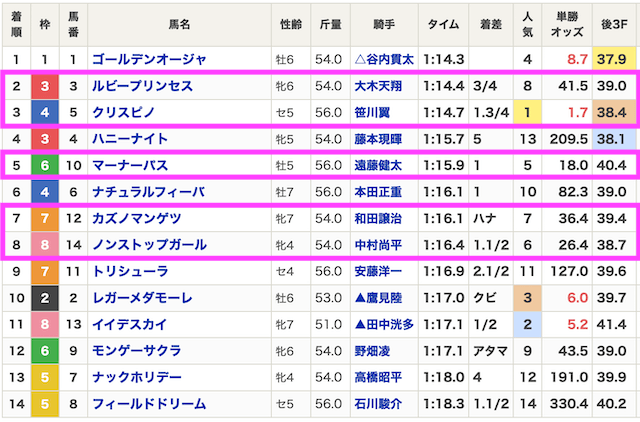The width and height of the screenshot is (640, 422).
Task: Click the black frame 2 badge
Action: tap(45, 298)
